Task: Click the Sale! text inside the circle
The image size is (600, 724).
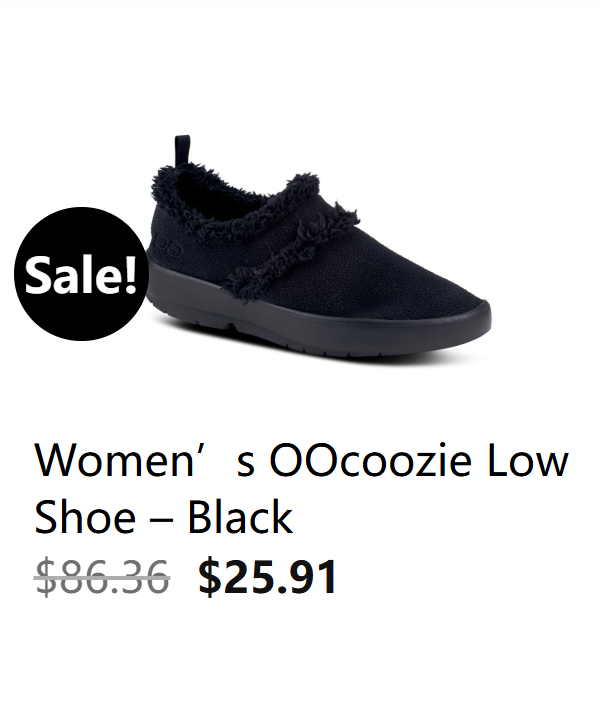Action: [x=81, y=273]
